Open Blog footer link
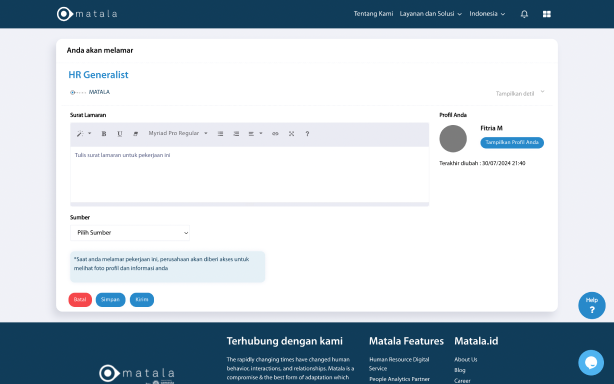The image size is (614, 384). pos(460,370)
